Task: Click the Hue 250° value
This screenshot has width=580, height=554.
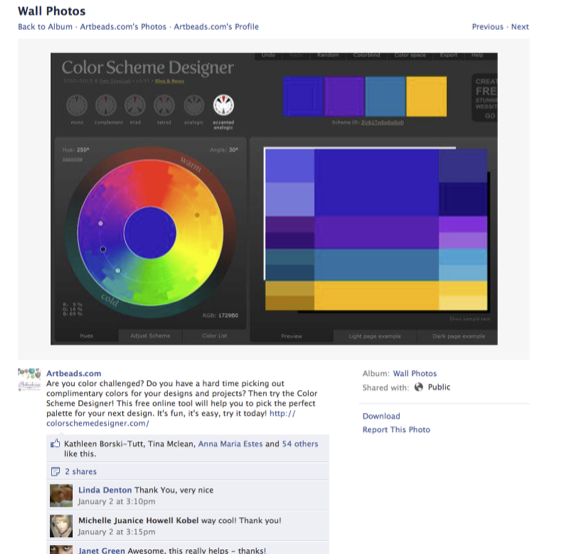Action: pos(83,150)
